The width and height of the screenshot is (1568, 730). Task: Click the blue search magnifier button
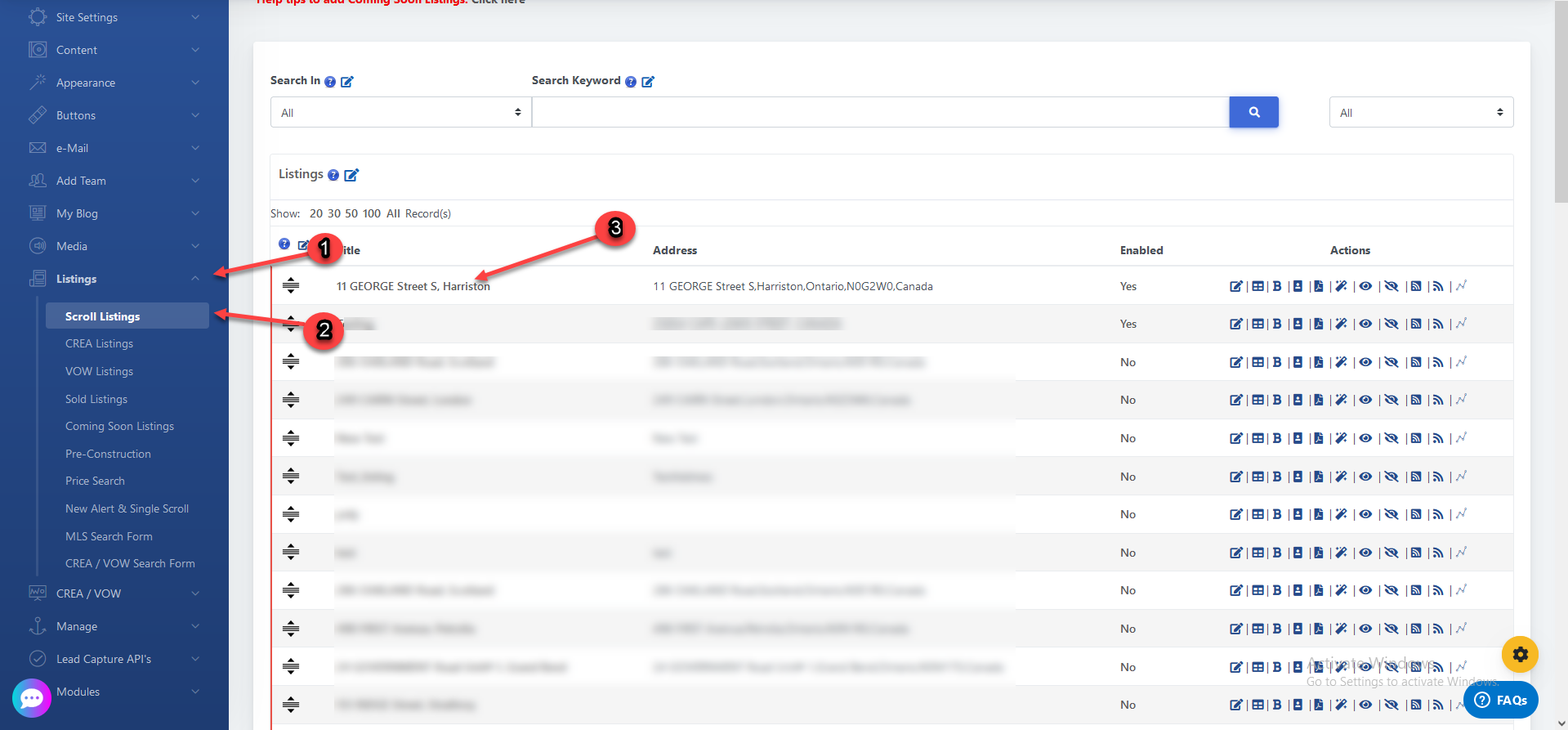pyautogui.click(x=1253, y=112)
